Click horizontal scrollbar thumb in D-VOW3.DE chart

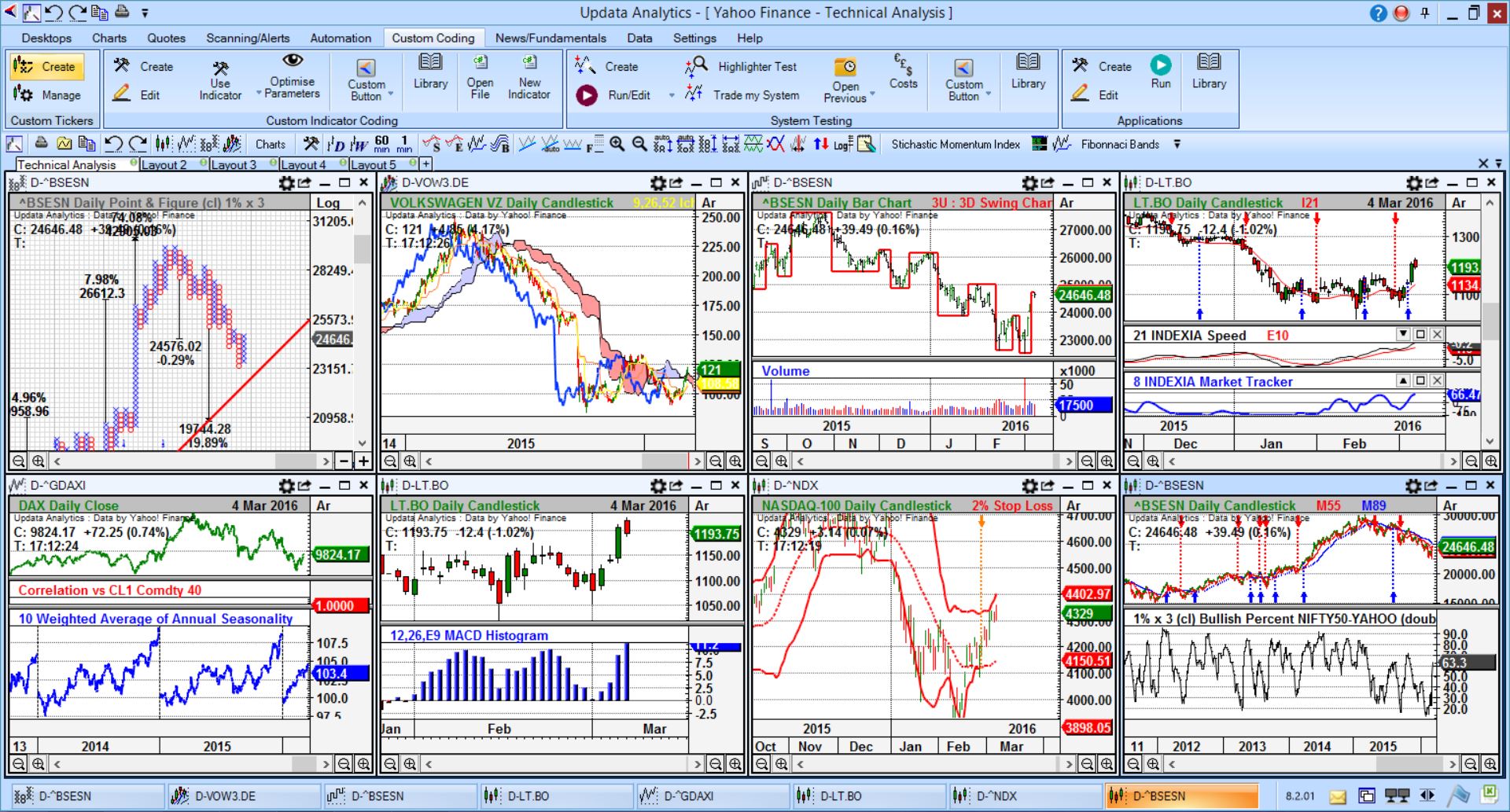click(x=665, y=461)
